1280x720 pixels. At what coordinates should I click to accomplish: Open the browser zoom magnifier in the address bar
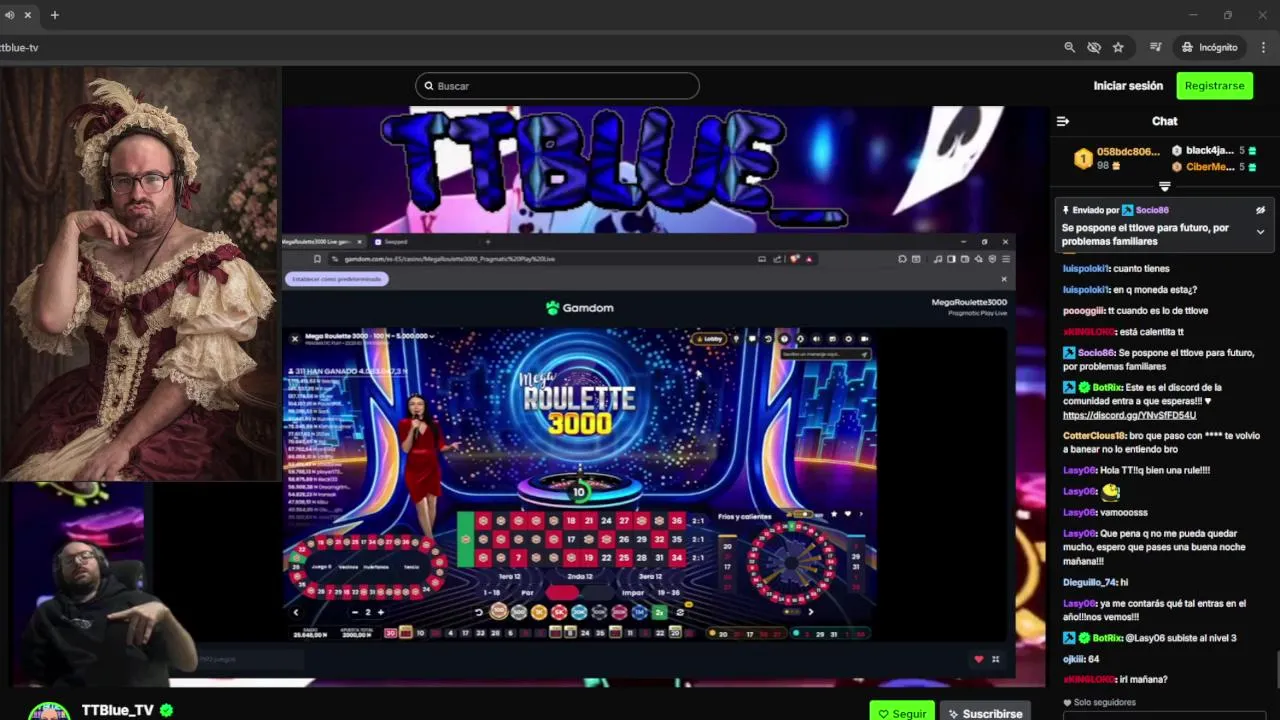[1069, 47]
